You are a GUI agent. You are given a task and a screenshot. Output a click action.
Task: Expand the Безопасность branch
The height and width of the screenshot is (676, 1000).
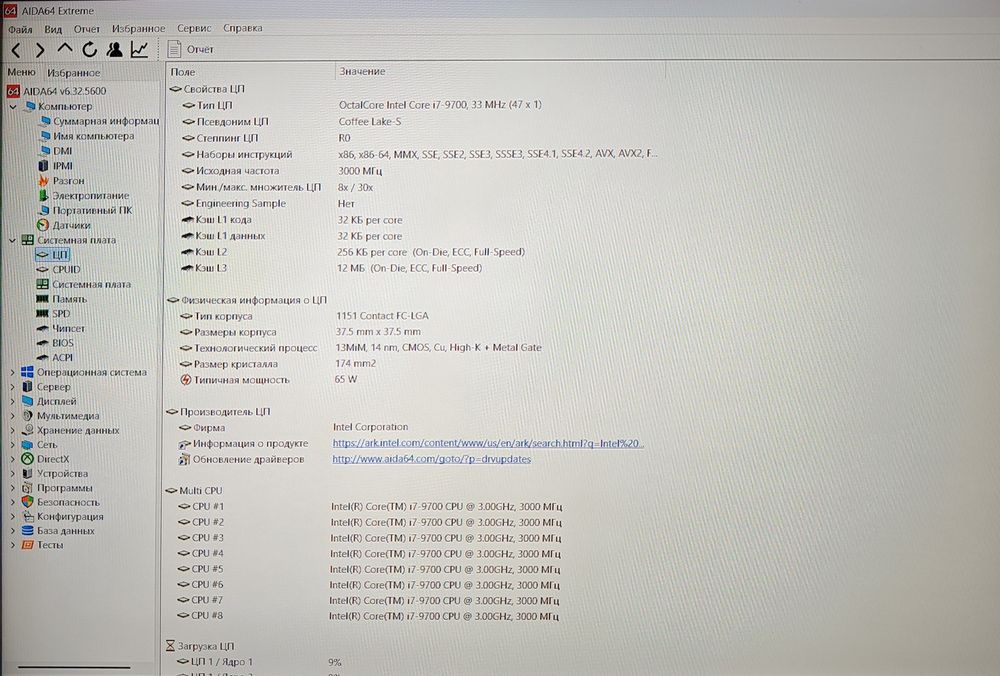point(12,503)
